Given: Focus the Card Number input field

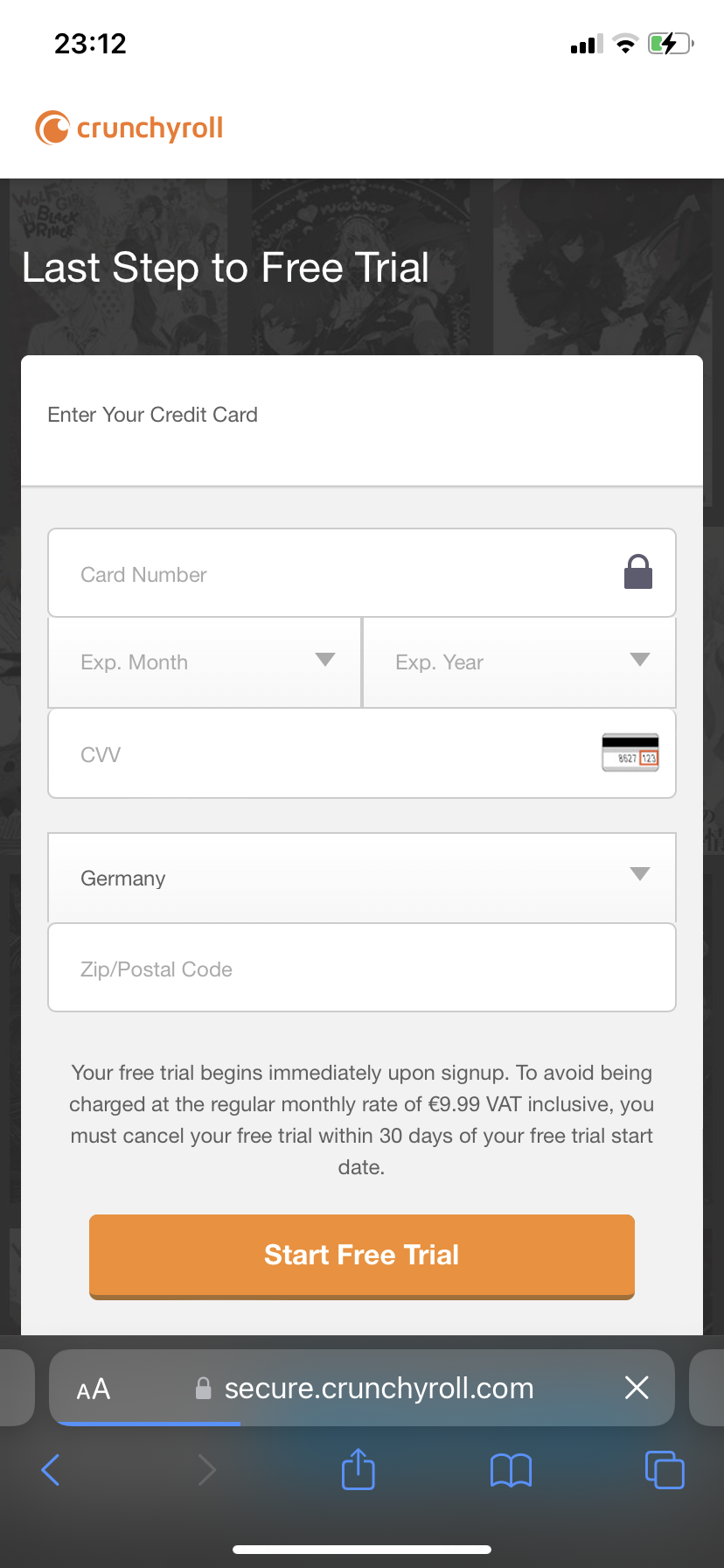Looking at the screenshot, I should tap(332, 574).
